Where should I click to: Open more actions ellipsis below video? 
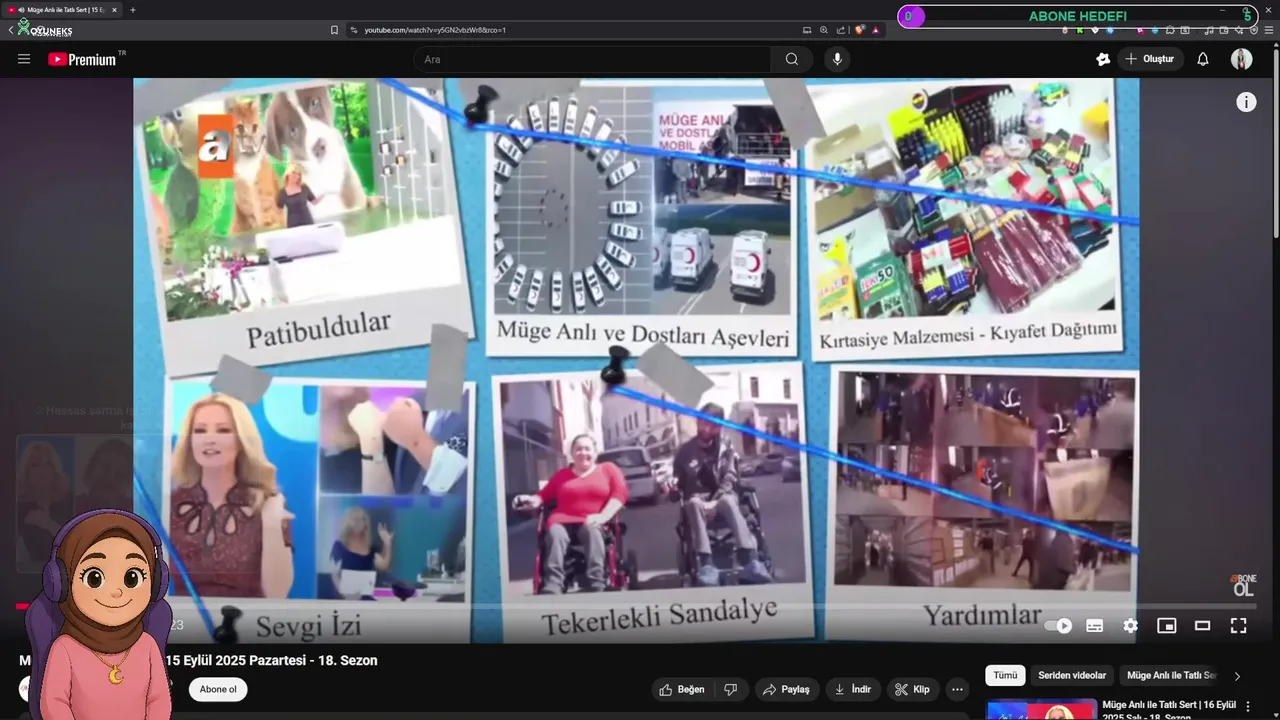957,689
